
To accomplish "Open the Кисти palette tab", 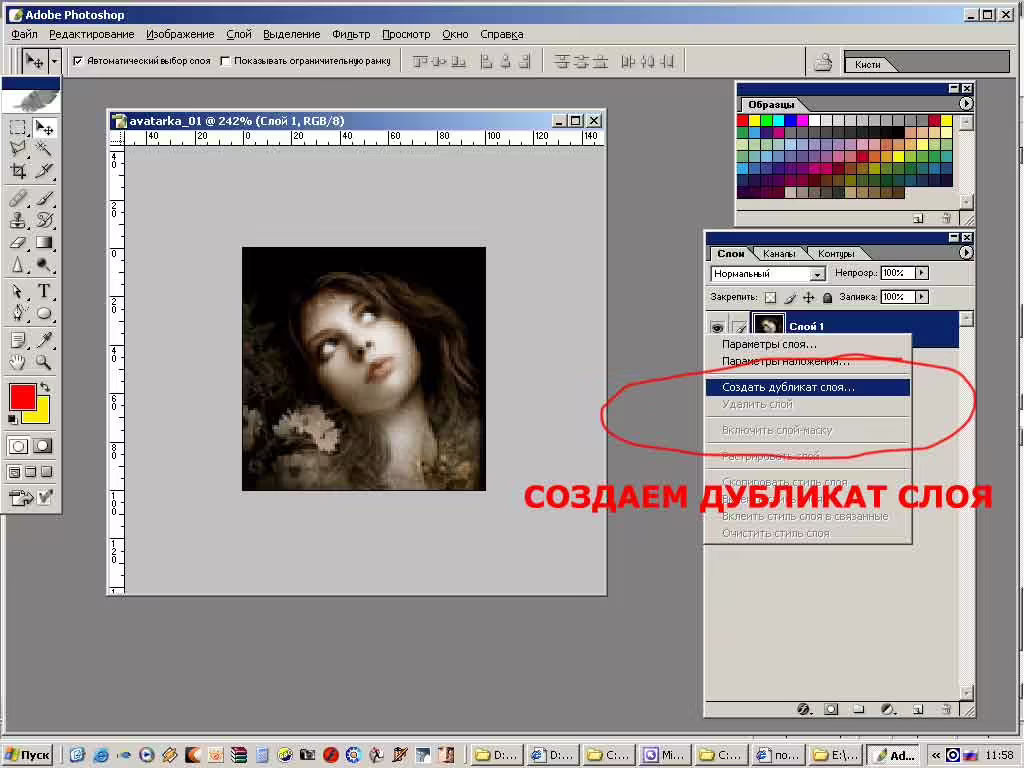I will (x=868, y=64).
